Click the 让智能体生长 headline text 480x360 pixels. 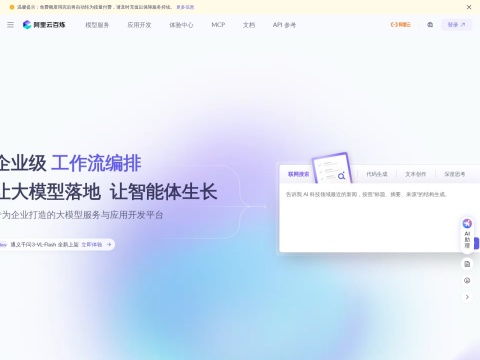pos(164,192)
